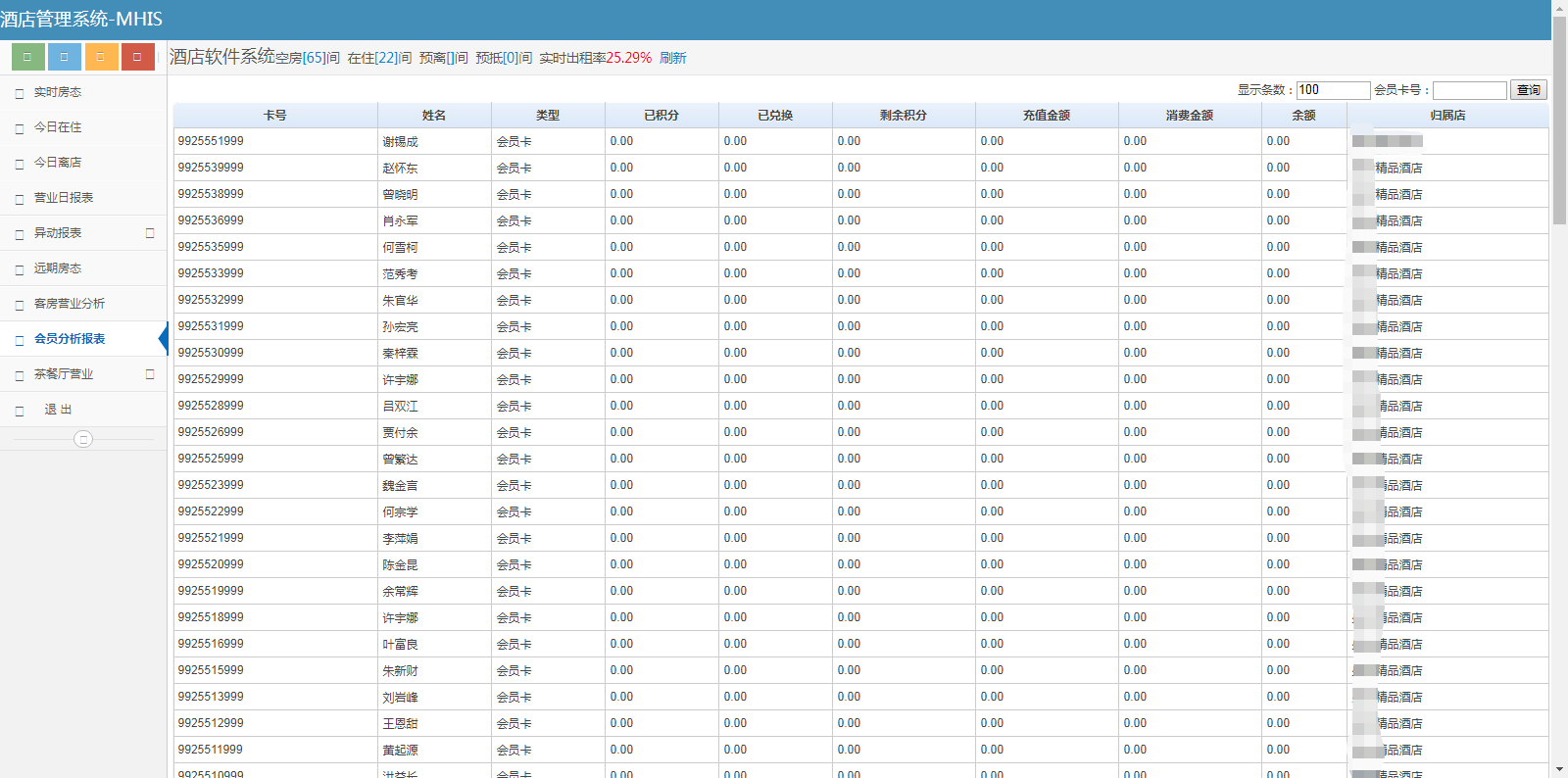Click card number 9925533999
This screenshot has width=1568, height=778.
coord(211,273)
